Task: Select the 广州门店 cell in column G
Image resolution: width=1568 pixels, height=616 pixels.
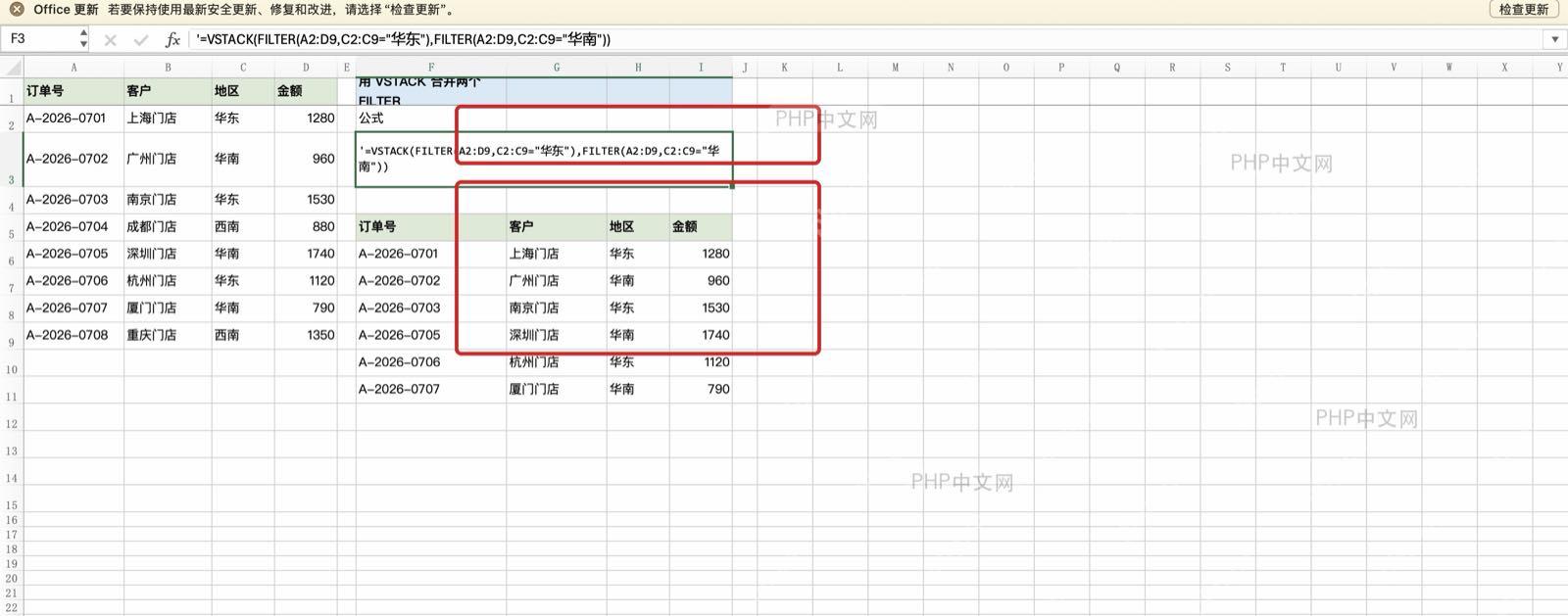Action: tap(557, 281)
